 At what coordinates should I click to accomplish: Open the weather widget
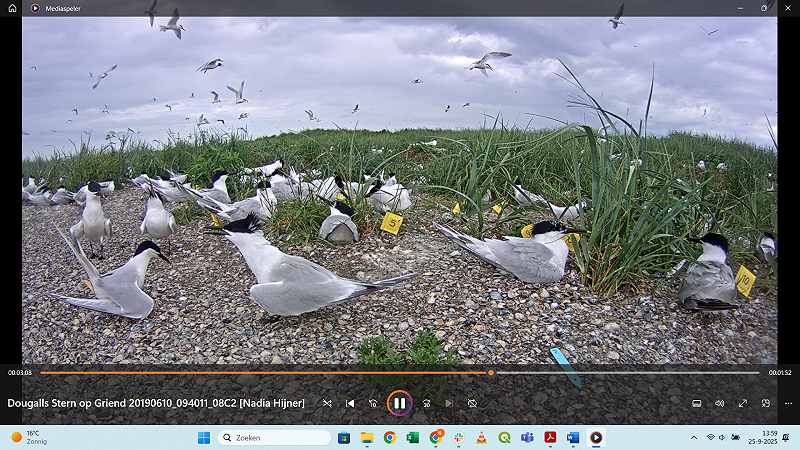click(x=30, y=437)
